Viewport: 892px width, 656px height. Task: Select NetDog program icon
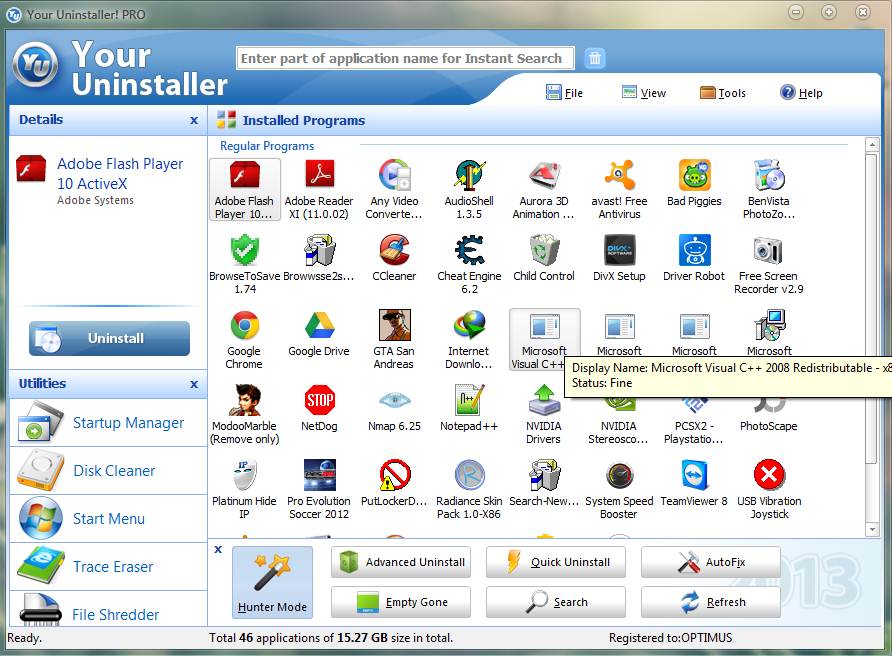(x=320, y=400)
